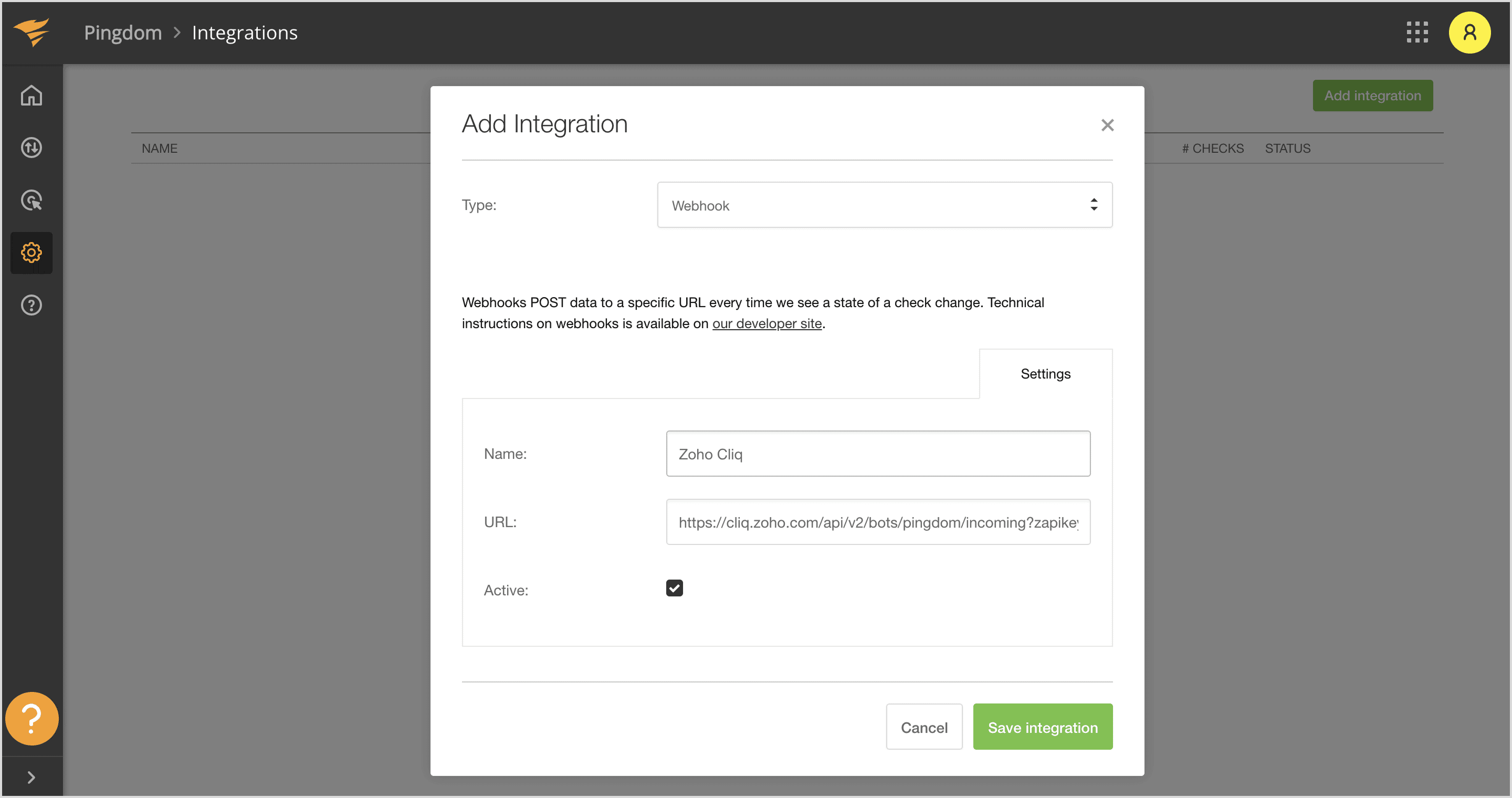
Task: Close the Add Integration dialog
Action: (x=1107, y=125)
